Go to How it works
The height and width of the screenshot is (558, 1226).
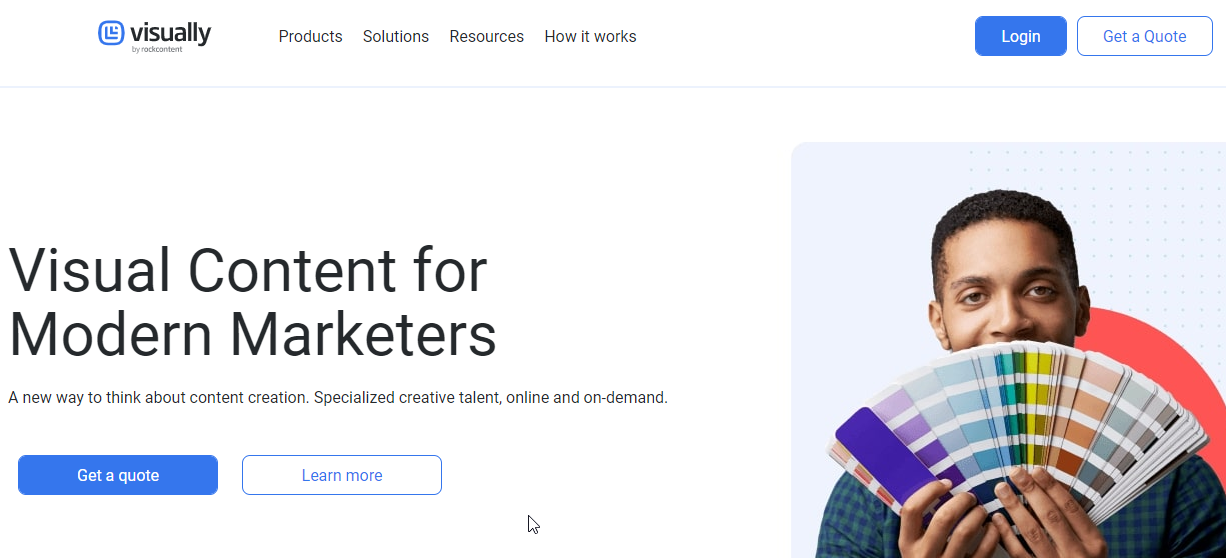pyautogui.click(x=590, y=36)
